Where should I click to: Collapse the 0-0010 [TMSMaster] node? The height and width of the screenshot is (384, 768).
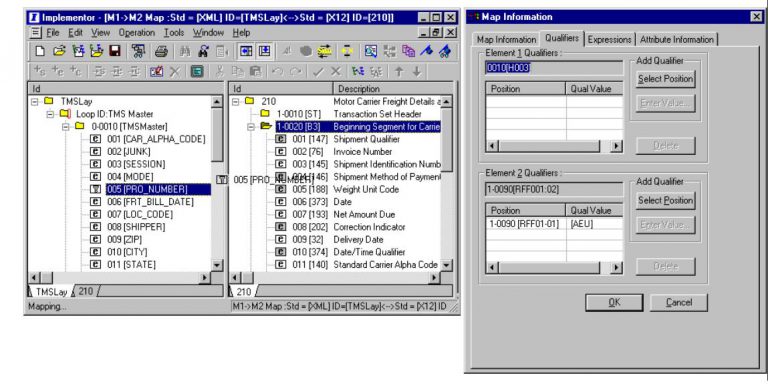(66, 126)
